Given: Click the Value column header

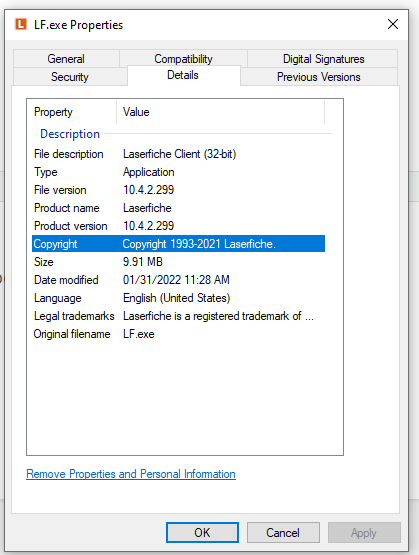Looking at the screenshot, I should 220,112.
